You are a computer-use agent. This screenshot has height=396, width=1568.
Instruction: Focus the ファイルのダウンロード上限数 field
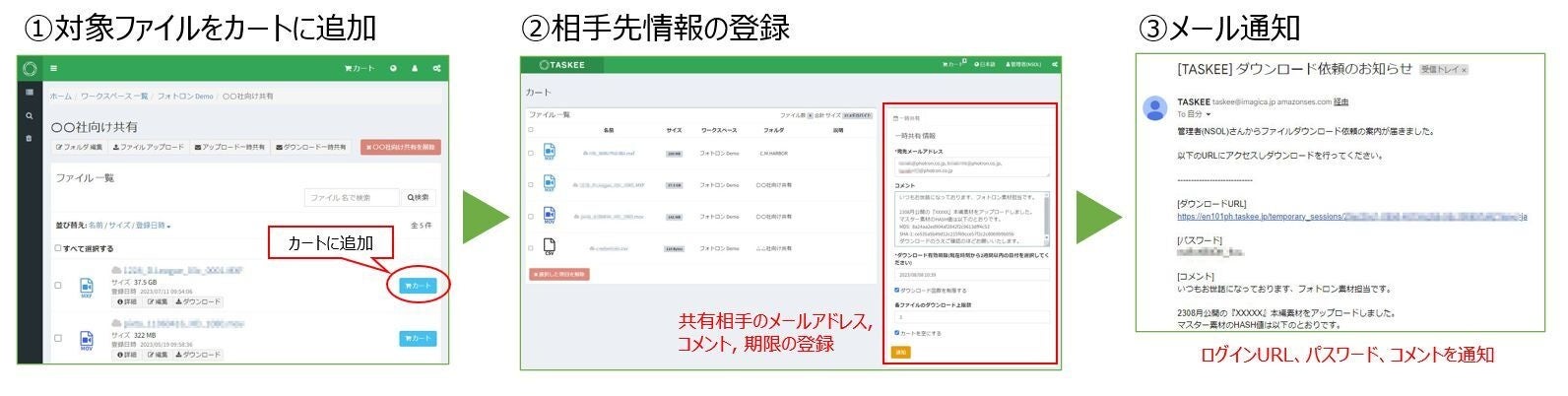click(971, 317)
